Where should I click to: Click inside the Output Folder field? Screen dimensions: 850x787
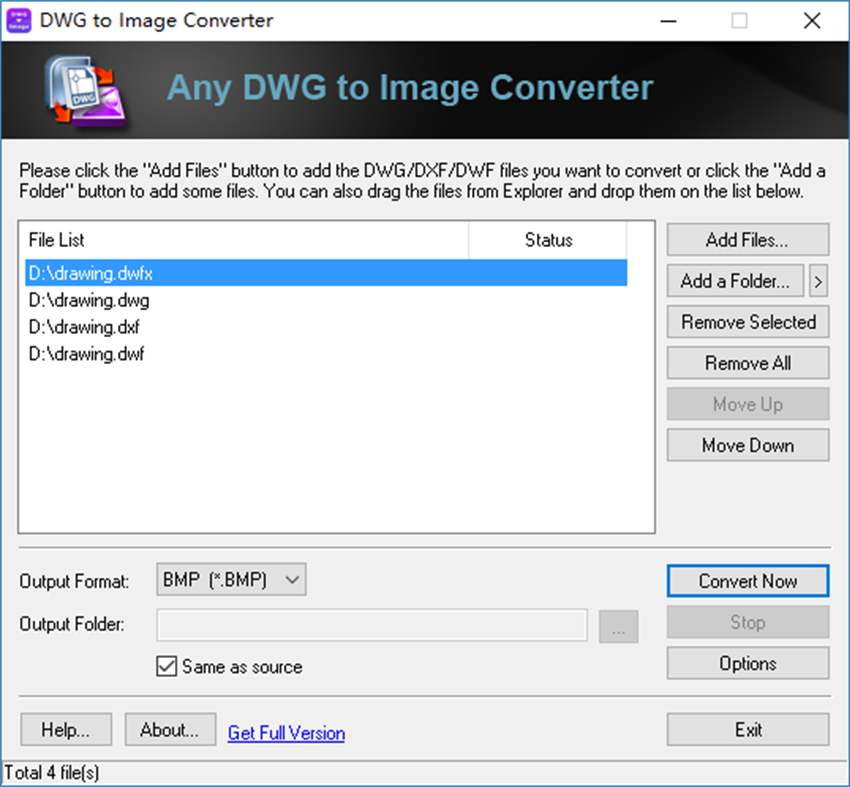pyautogui.click(x=370, y=625)
